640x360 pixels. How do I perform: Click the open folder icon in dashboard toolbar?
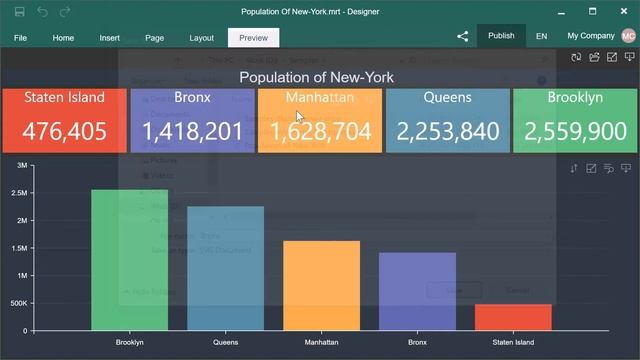click(594, 57)
